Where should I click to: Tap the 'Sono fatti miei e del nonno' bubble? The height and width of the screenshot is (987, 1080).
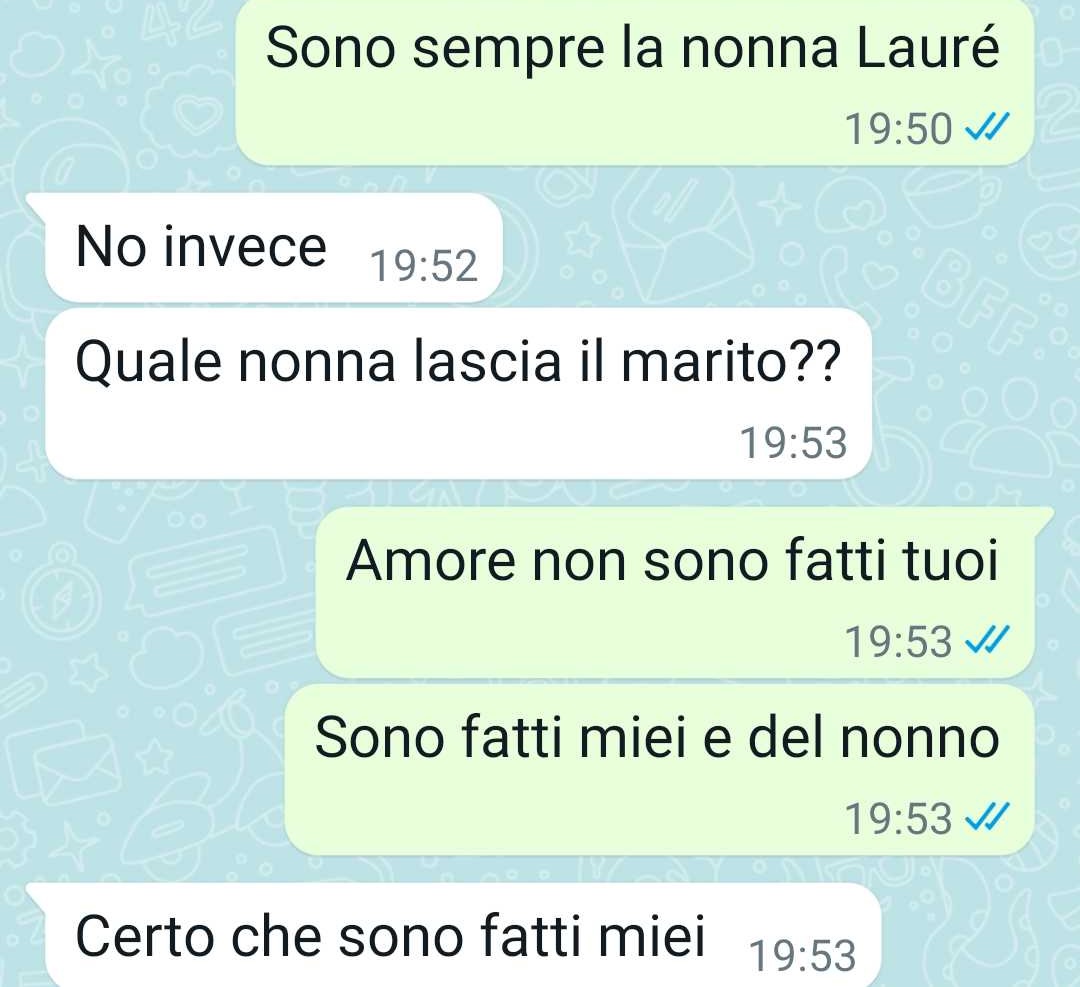coord(659,769)
